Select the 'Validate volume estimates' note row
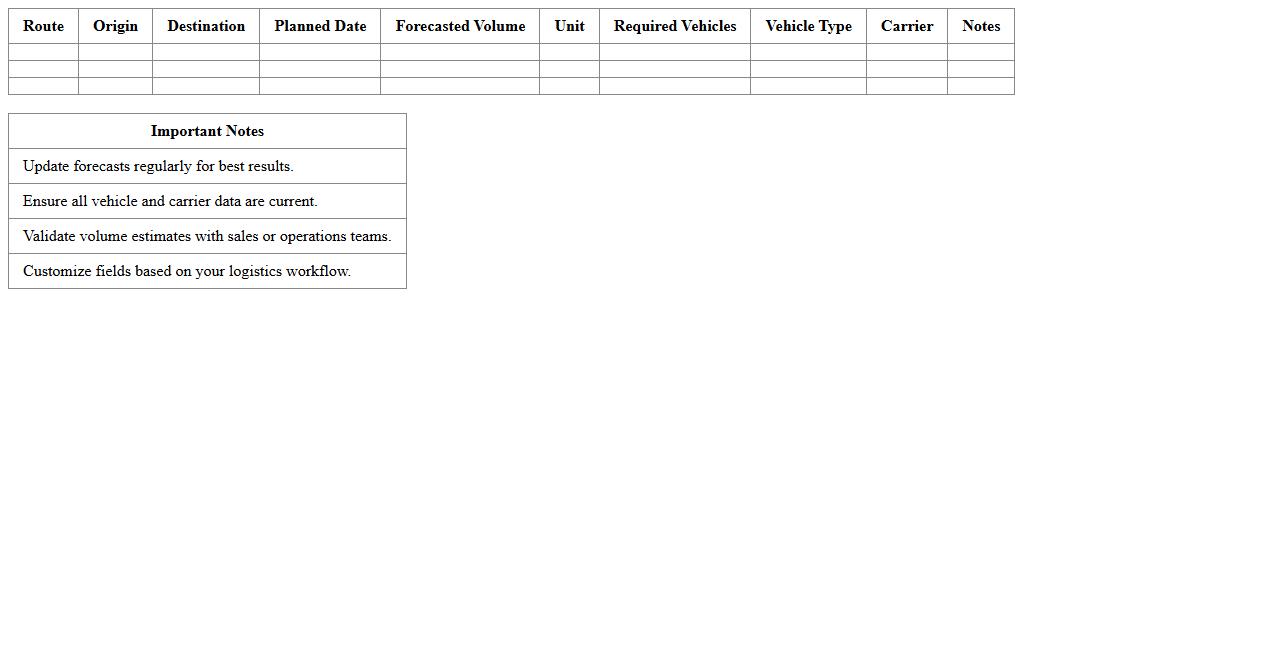 tap(207, 236)
